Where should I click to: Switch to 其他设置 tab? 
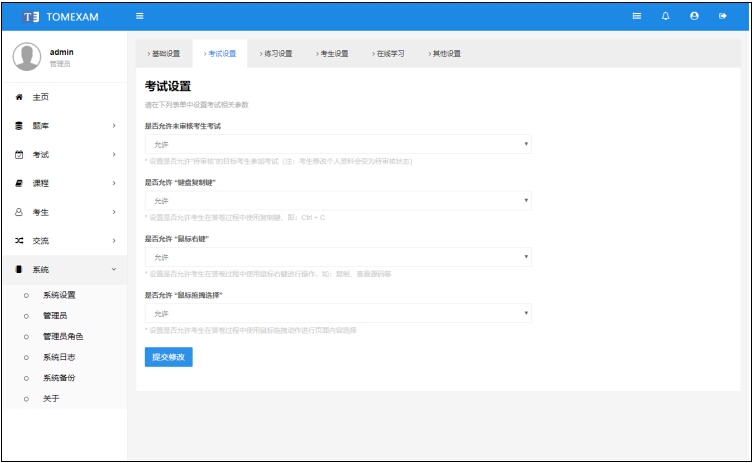[444, 53]
